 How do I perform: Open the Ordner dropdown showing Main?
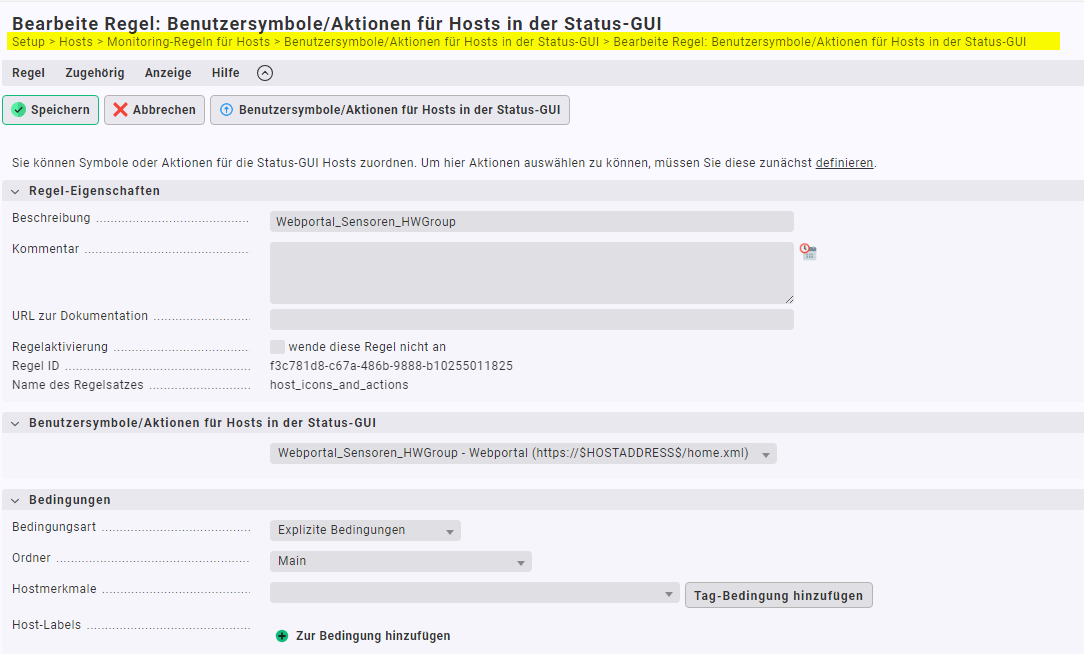tap(400, 562)
